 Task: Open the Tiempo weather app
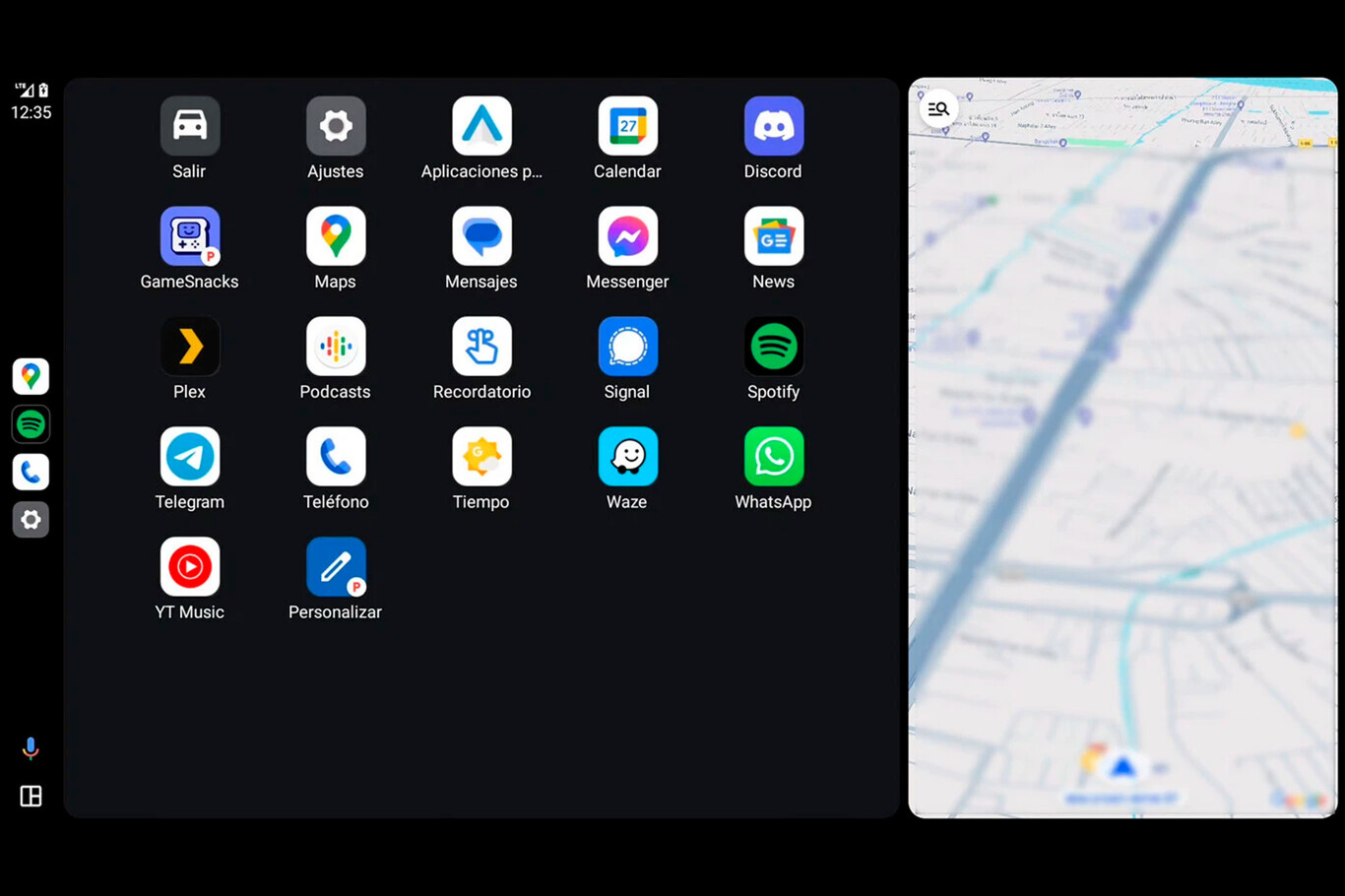point(481,457)
